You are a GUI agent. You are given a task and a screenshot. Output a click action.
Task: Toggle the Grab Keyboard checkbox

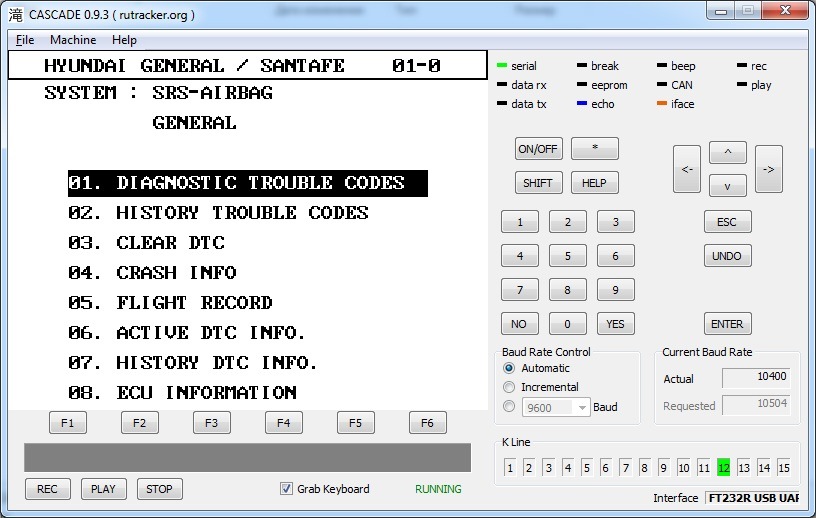pyautogui.click(x=287, y=489)
